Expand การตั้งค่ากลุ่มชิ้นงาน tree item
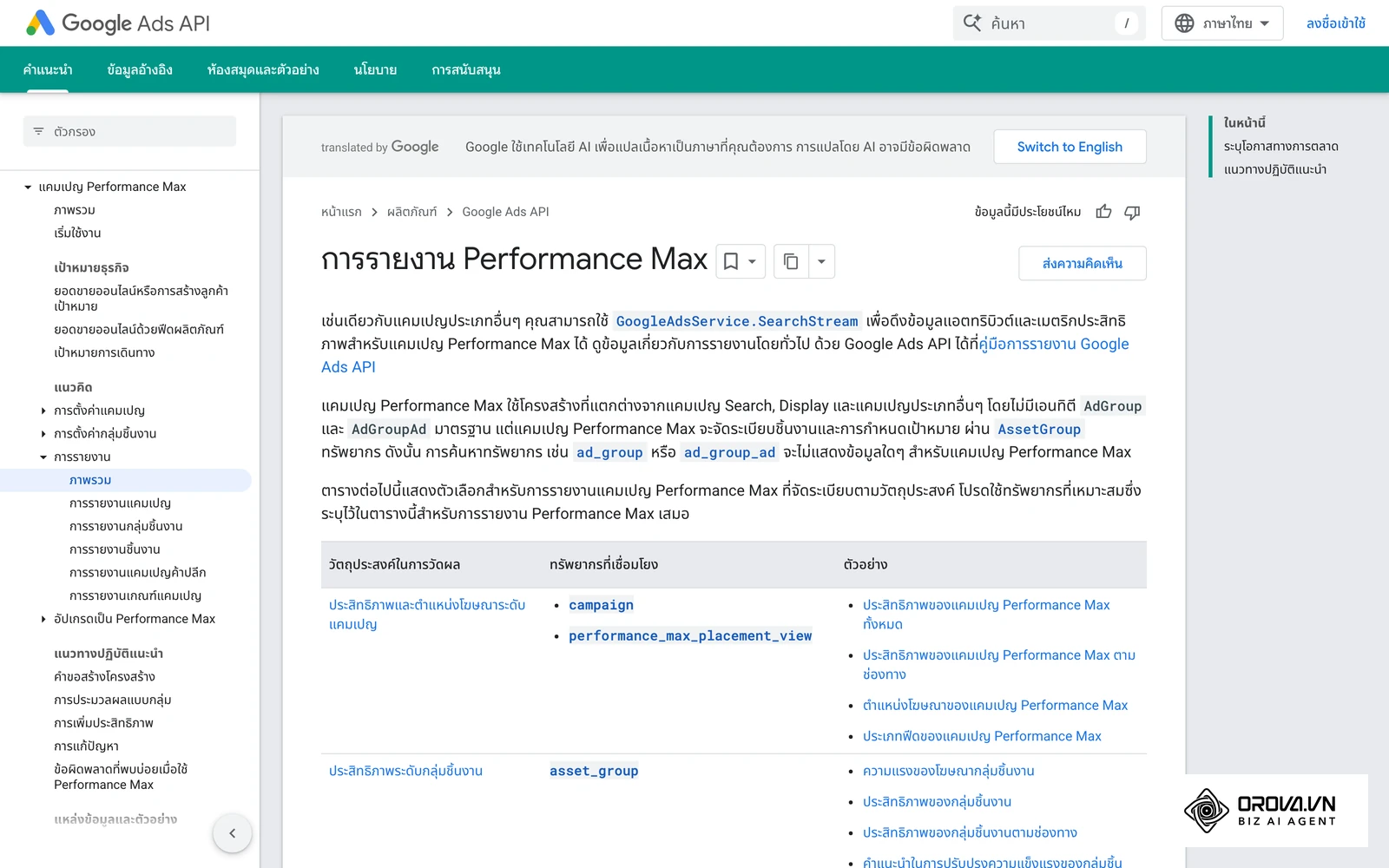Image resolution: width=1389 pixels, height=868 pixels. [x=43, y=434]
